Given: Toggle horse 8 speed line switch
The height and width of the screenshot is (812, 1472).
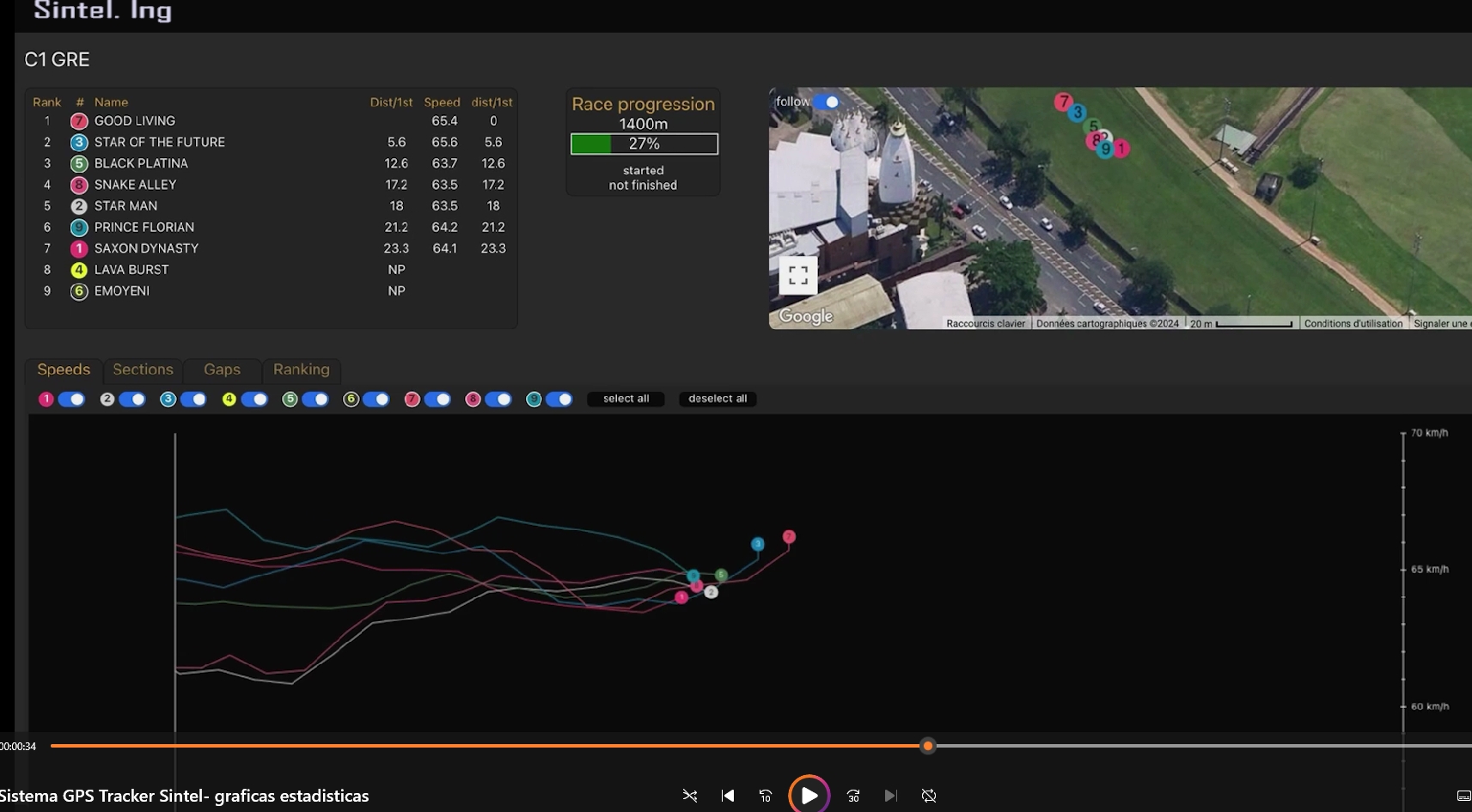Looking at the screenshot, I should pos(498,399).
